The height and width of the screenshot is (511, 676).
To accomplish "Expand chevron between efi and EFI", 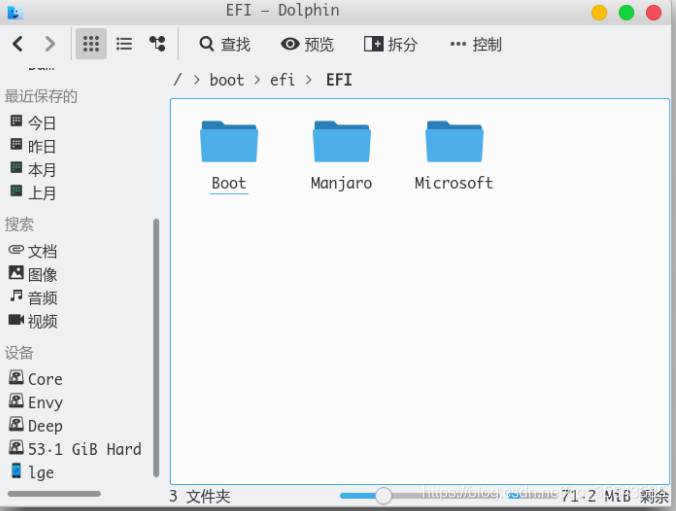I will click(309, 80).
